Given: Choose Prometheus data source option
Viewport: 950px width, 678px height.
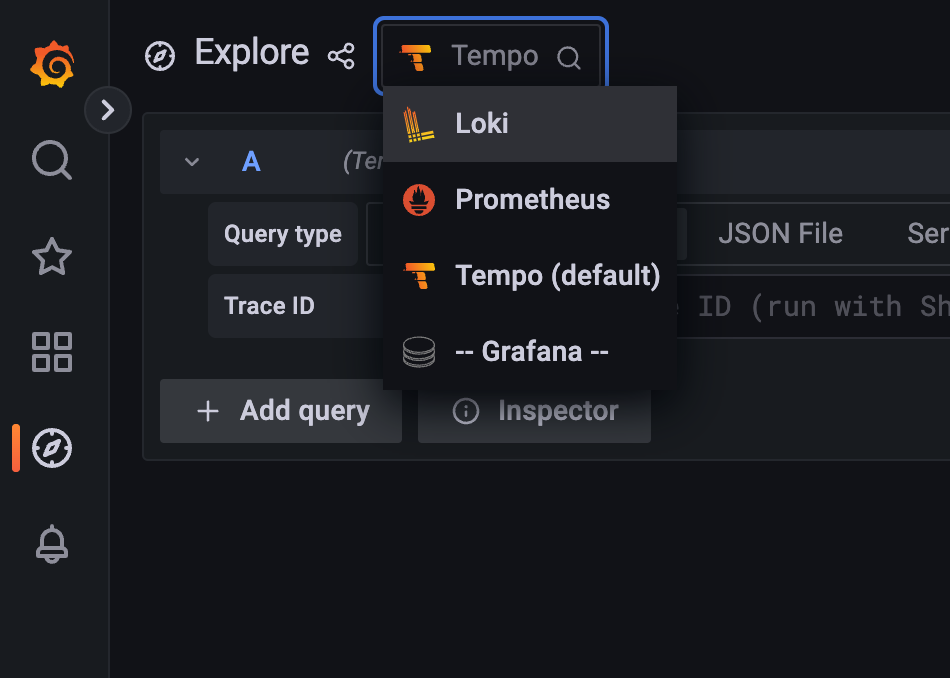Looking at the screenshot, I should coord(530,199).
